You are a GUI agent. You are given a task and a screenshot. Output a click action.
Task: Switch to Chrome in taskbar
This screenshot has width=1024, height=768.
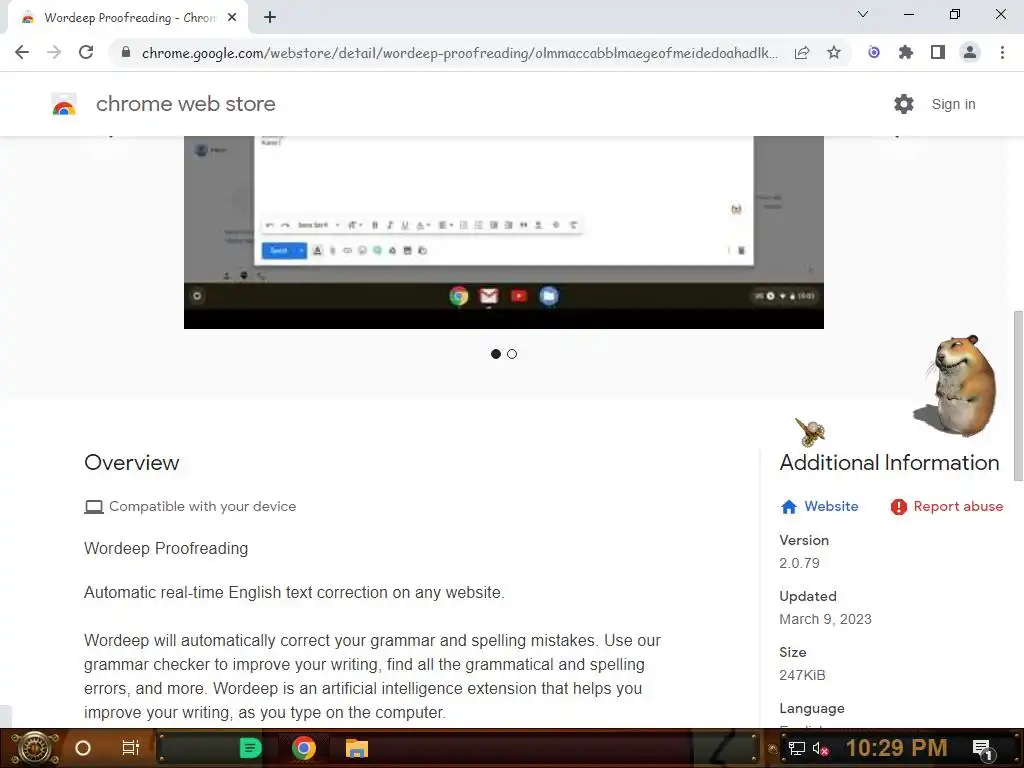[304, 748]
